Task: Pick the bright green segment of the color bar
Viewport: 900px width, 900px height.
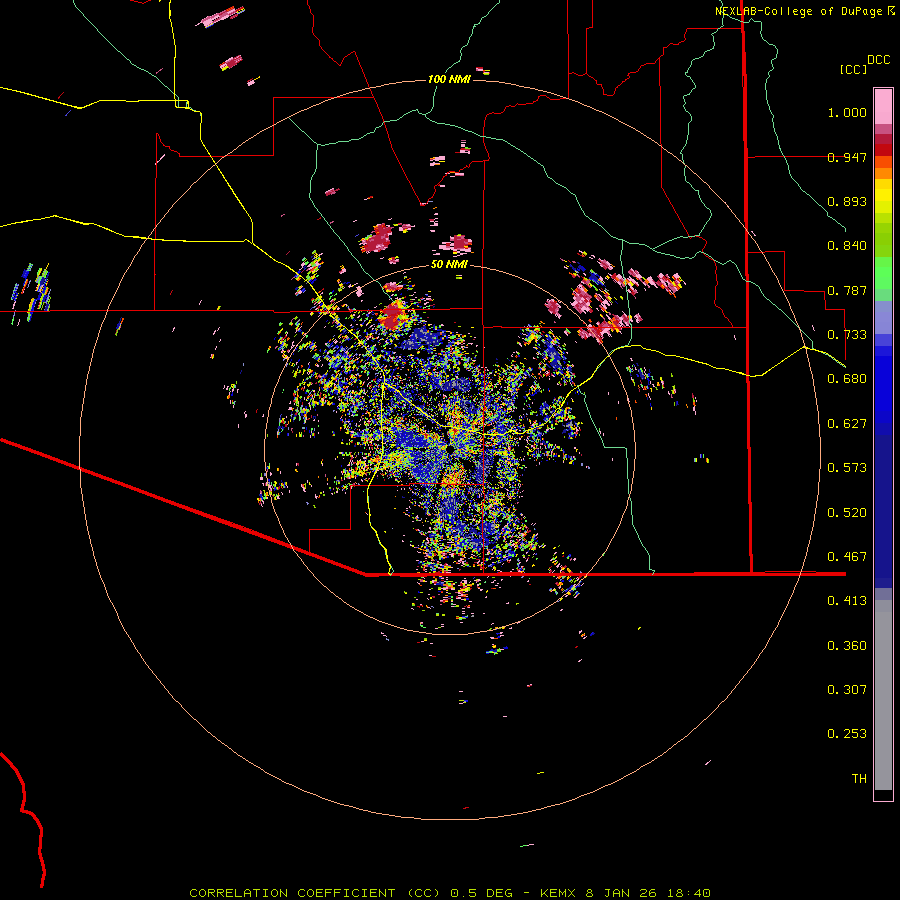Action: 883,273
